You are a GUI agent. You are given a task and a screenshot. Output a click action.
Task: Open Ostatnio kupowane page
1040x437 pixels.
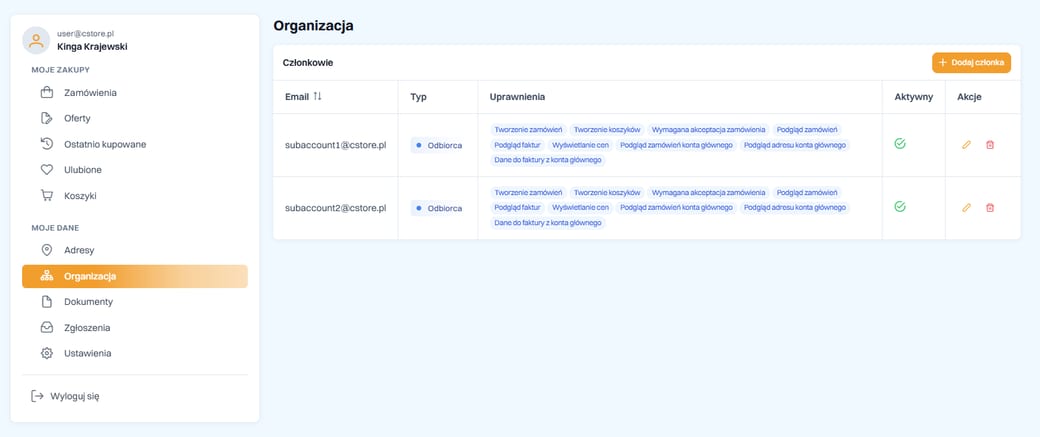point(135,144)
